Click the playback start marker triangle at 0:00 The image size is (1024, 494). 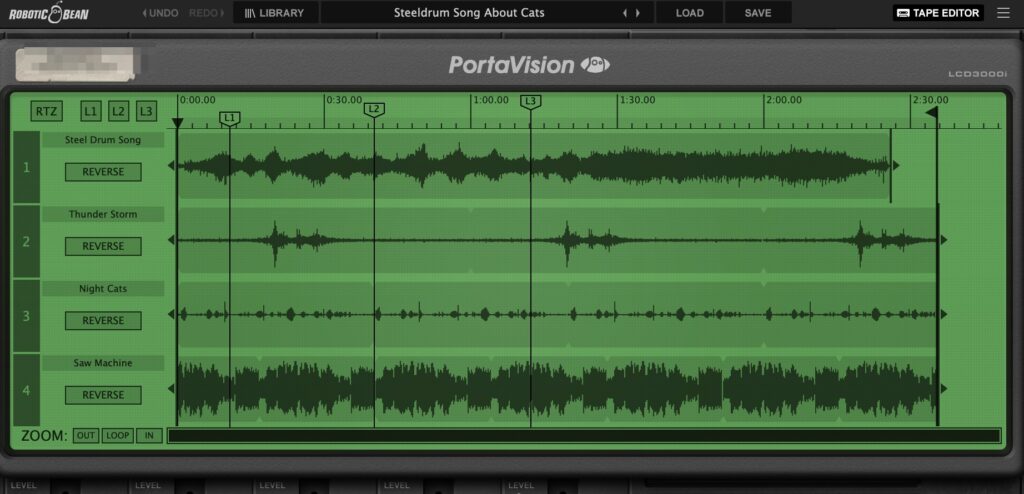pyautogui.click(x=177, y=123)
